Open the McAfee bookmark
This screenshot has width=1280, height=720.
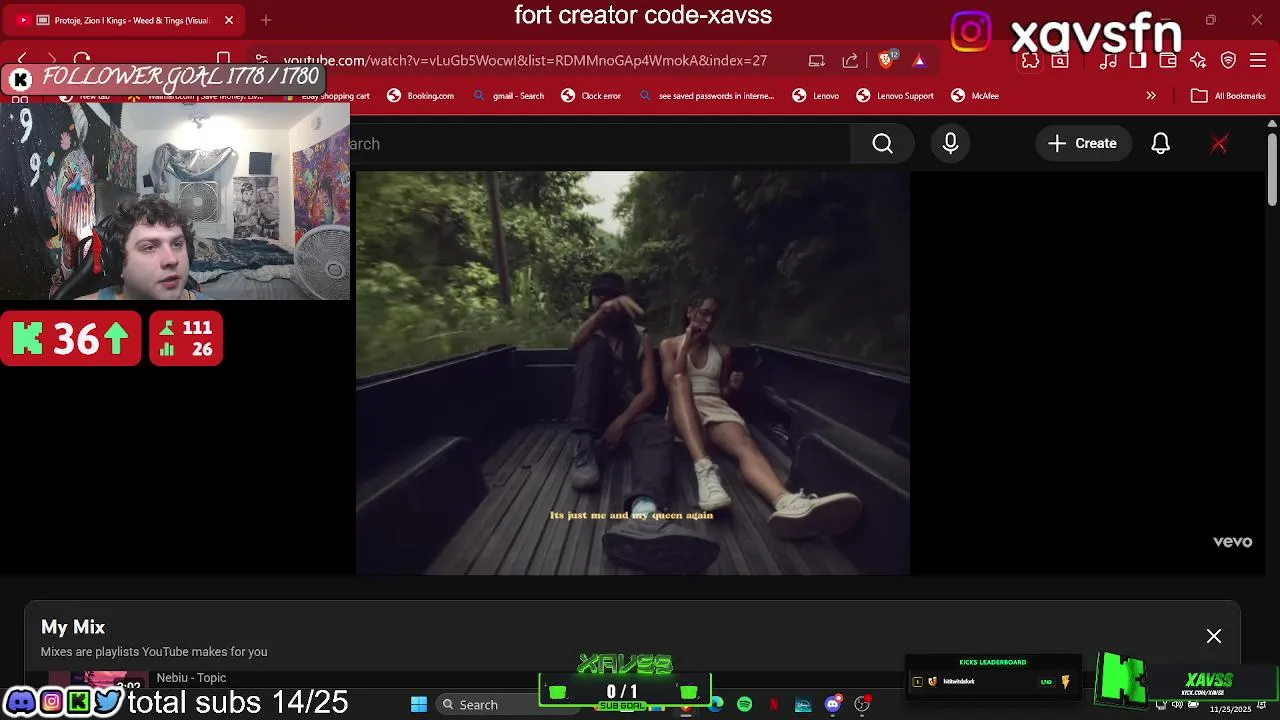click(x=975, y=96)
